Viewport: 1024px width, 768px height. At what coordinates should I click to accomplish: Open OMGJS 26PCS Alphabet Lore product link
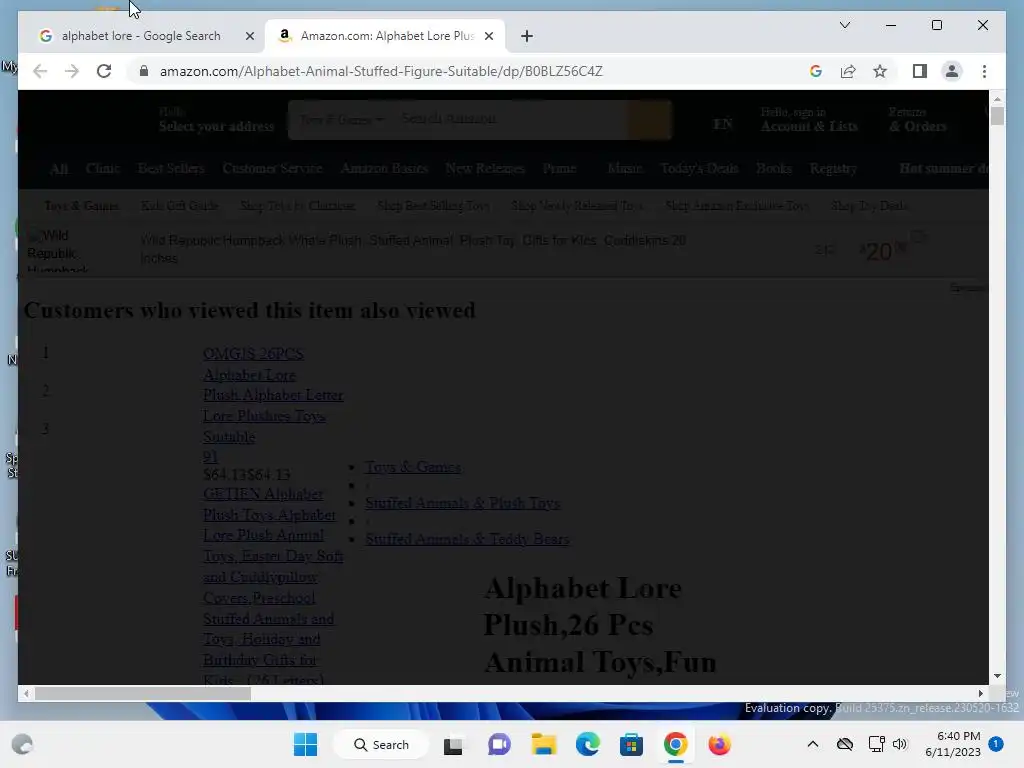[273, 395]
